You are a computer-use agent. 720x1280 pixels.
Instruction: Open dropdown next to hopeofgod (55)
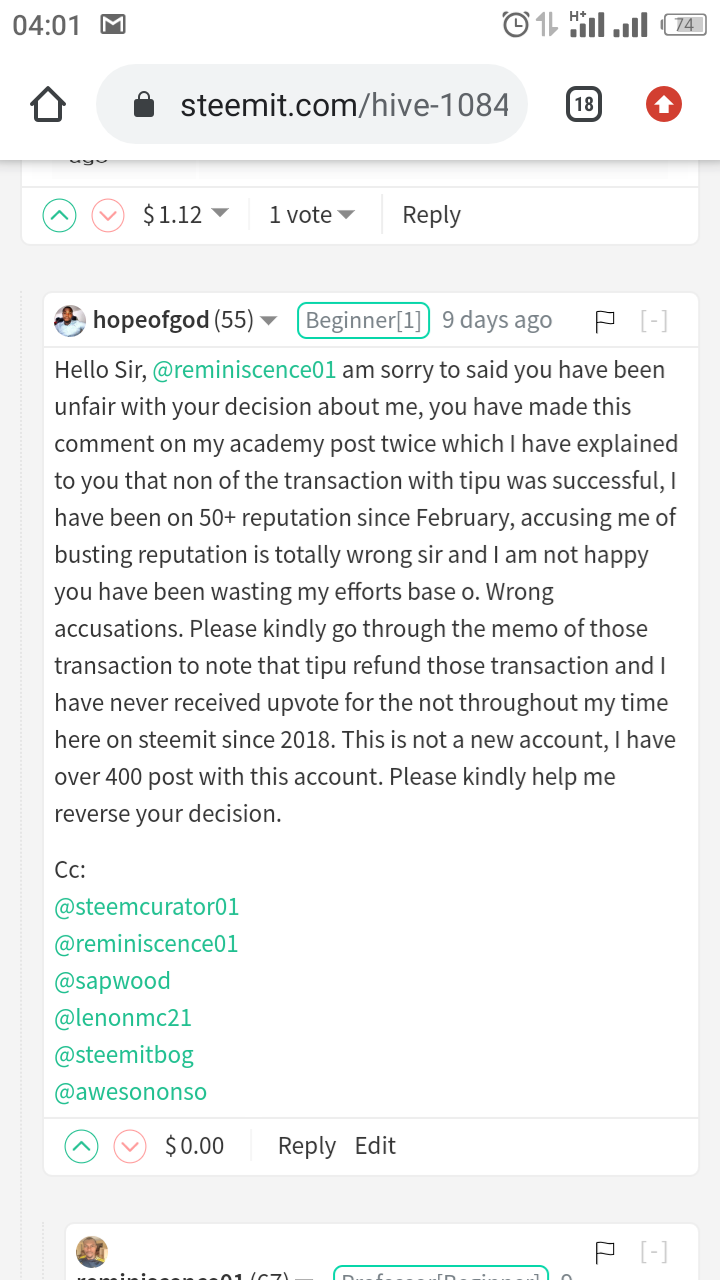pyautogui.click(x=268, y=321)
